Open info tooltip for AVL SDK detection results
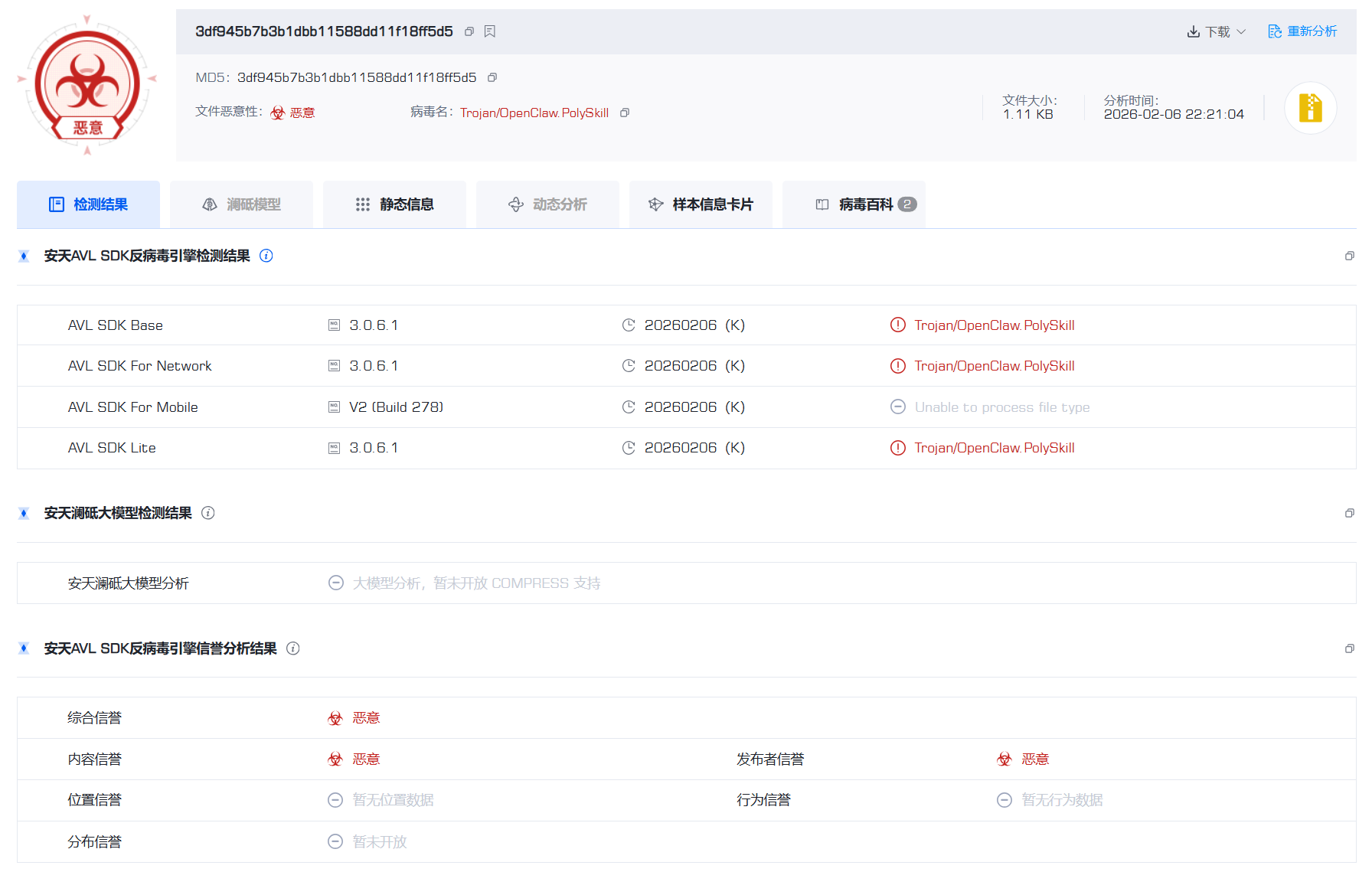 [266, 256]
